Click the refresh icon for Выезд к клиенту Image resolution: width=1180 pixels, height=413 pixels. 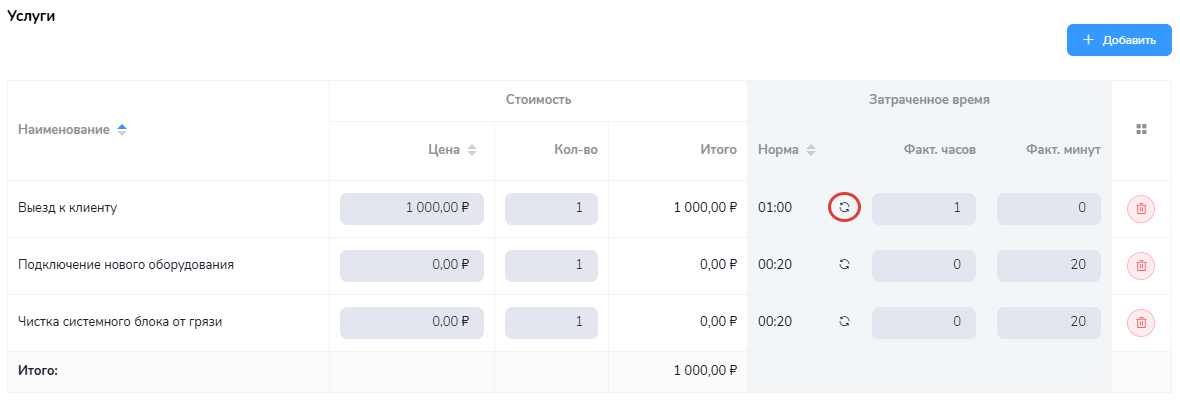click(x=844, y=208)
